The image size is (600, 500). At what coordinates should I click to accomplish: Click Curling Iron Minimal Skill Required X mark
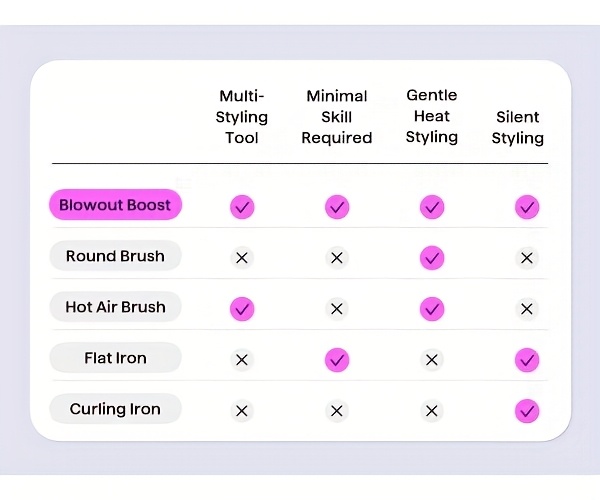pyautogui.click(x=337, y=411)
